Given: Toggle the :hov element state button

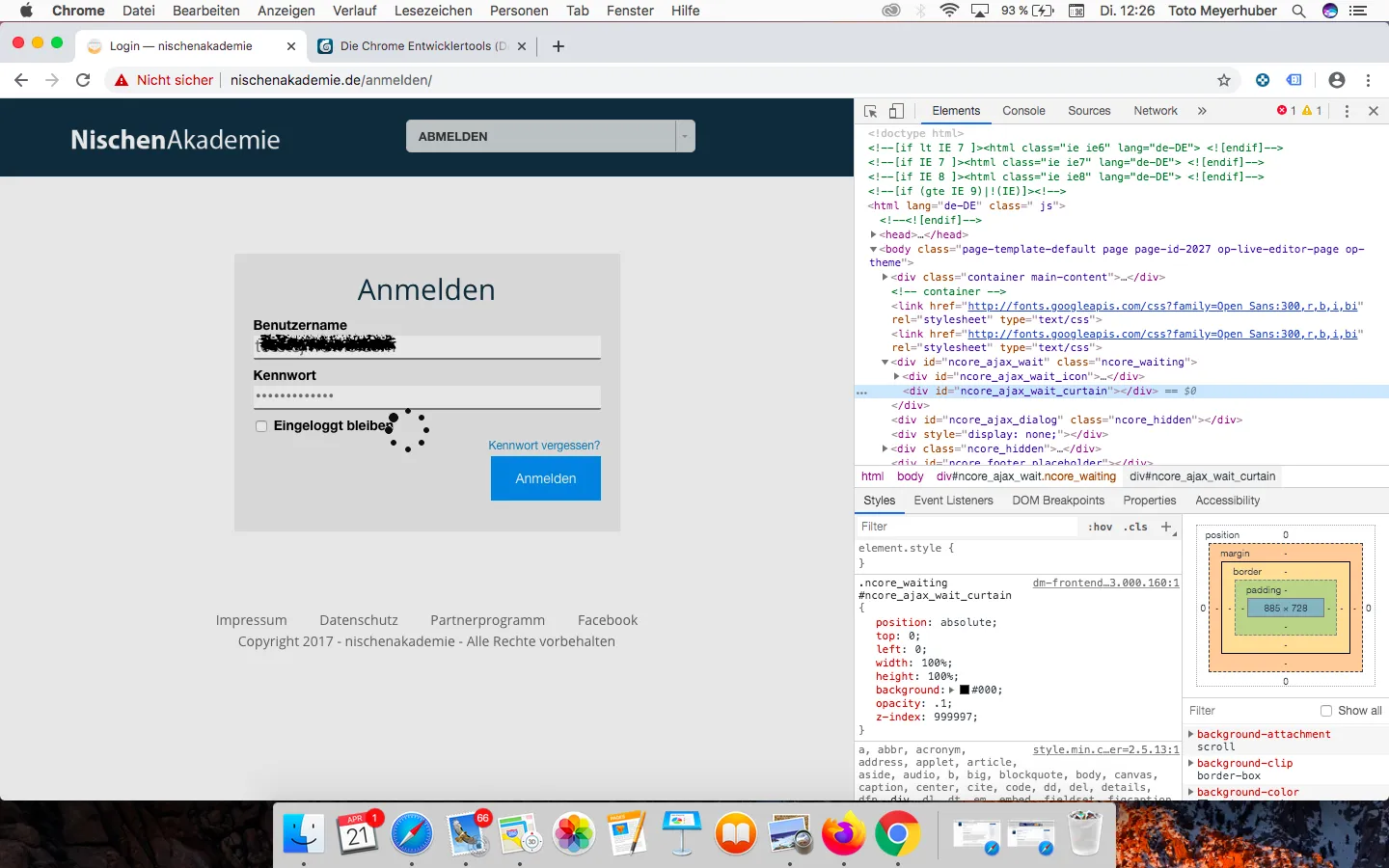Looking at the screenshot, I should click(1101, 527).
